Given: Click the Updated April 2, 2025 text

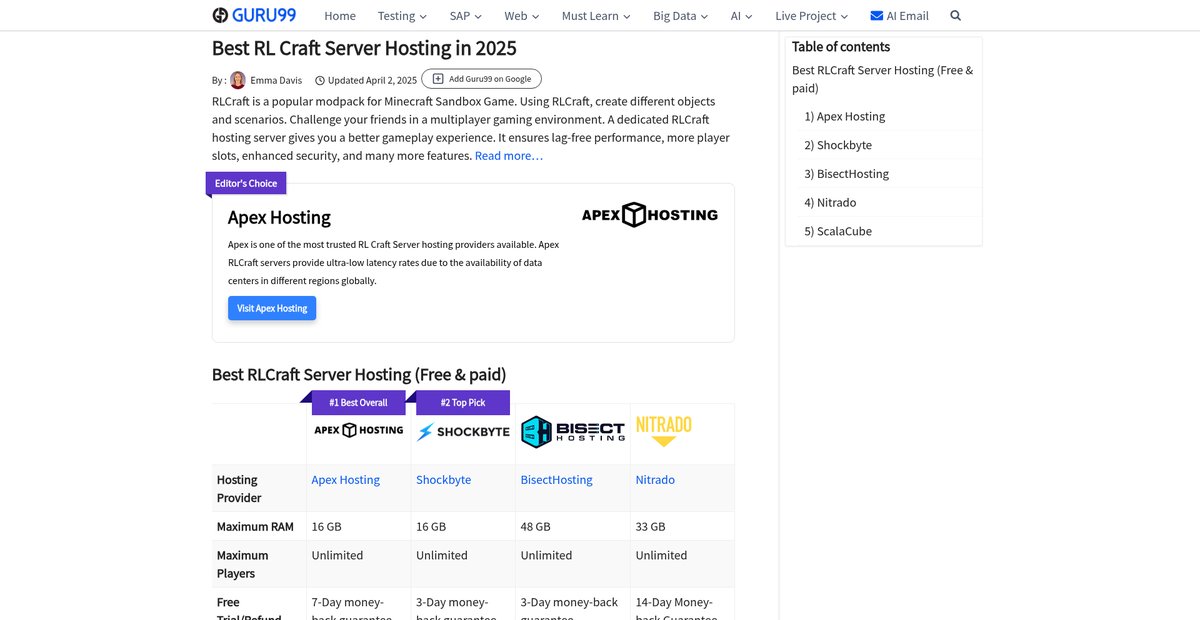Looking at the screenshot, I should pos(372,80).
